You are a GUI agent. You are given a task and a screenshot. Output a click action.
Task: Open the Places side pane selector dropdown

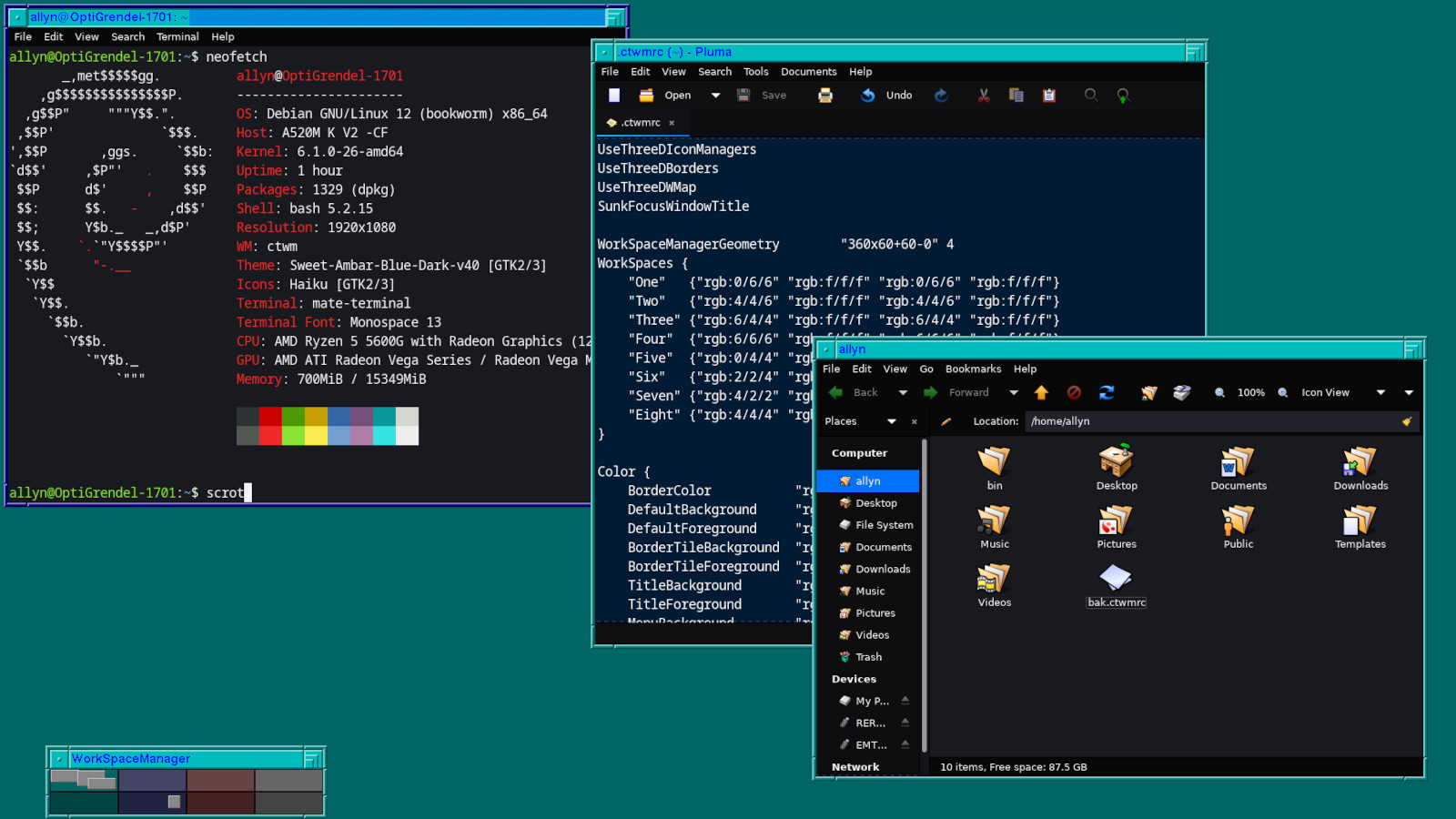coord(892,421)
